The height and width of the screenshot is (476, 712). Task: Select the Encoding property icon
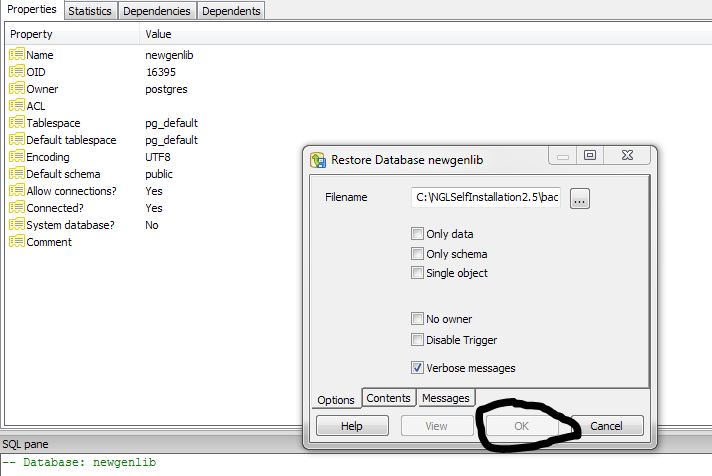(x=17, y=157)
